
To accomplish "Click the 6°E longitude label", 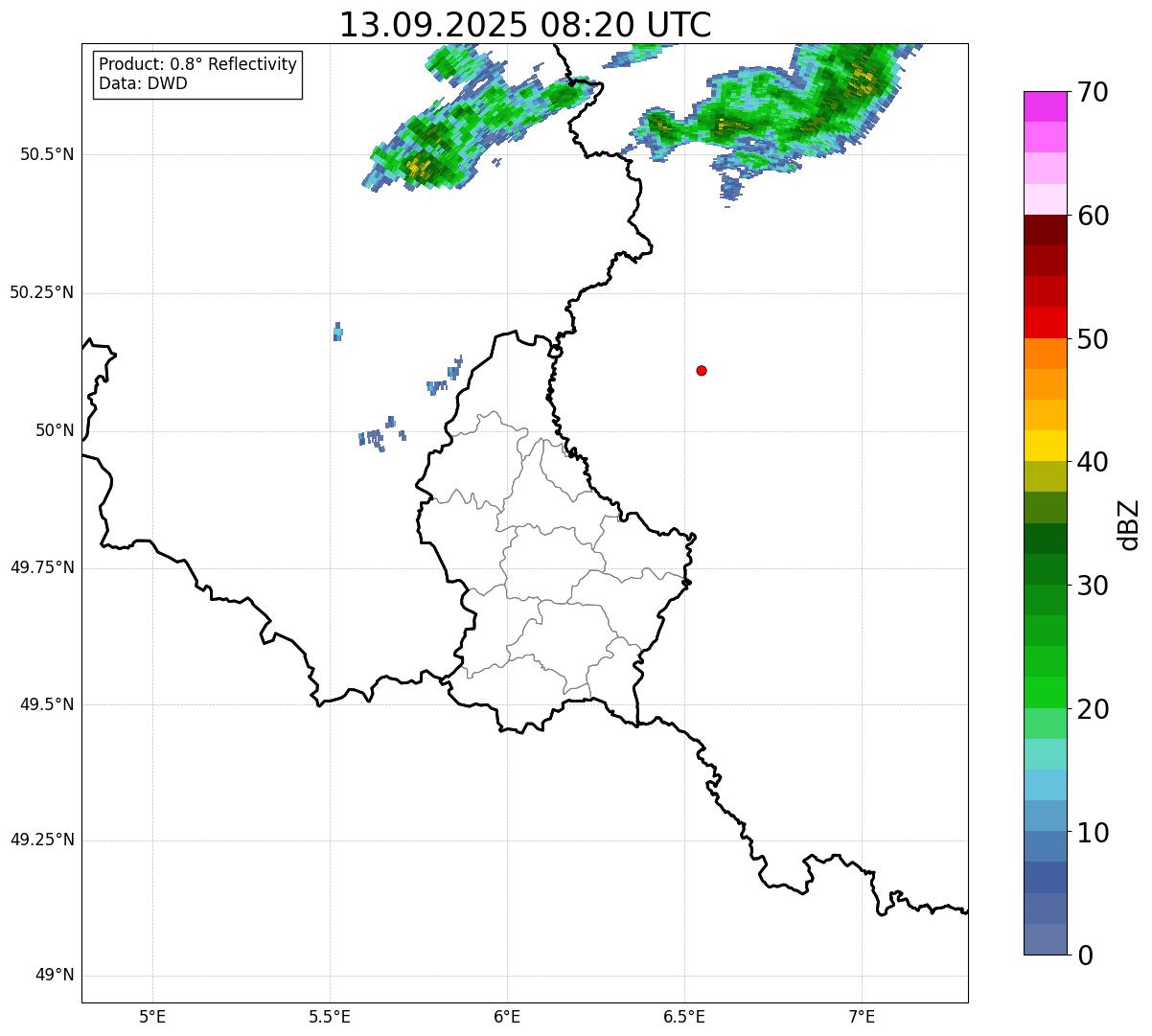I will point(507,1016).
